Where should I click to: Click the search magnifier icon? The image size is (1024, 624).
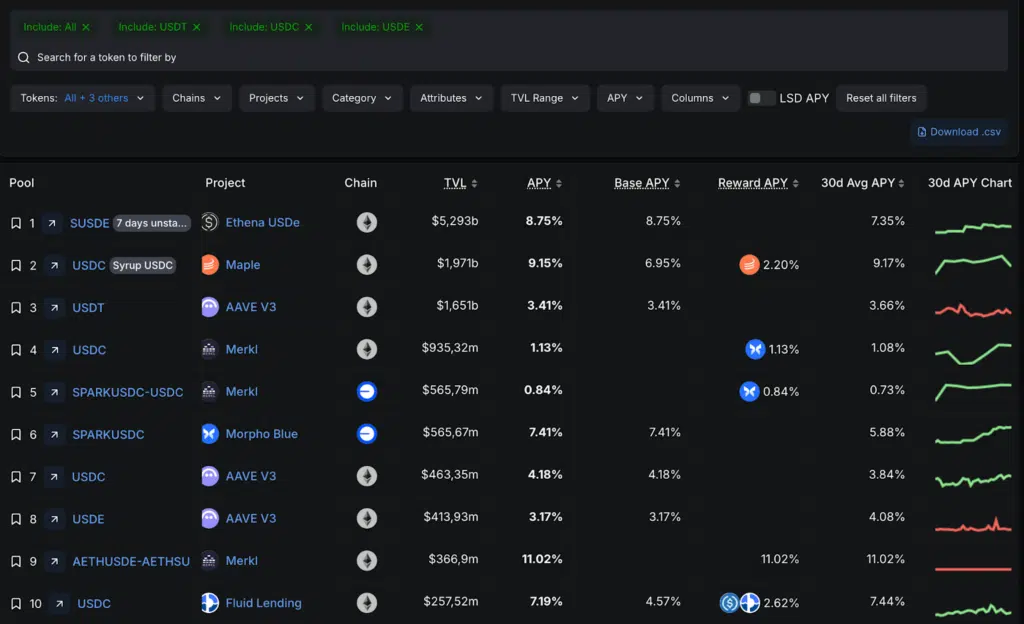click(23, 57)
